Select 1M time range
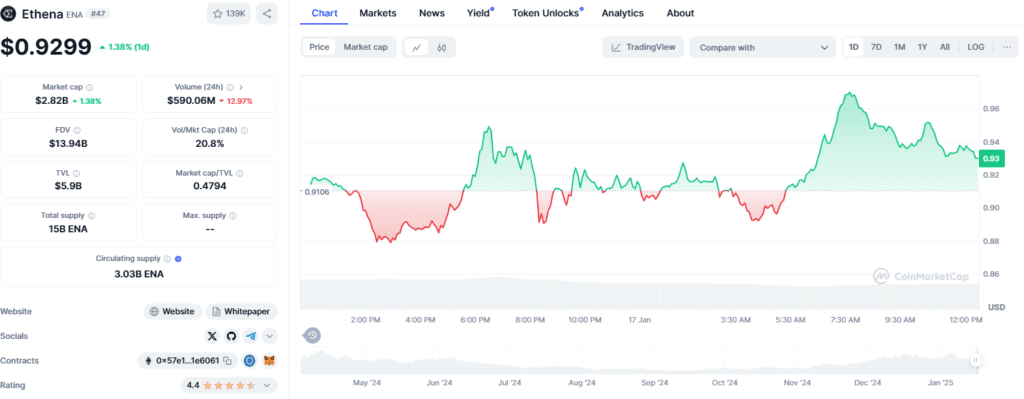The image size is (1024, 399). click(x=899, y=47)
